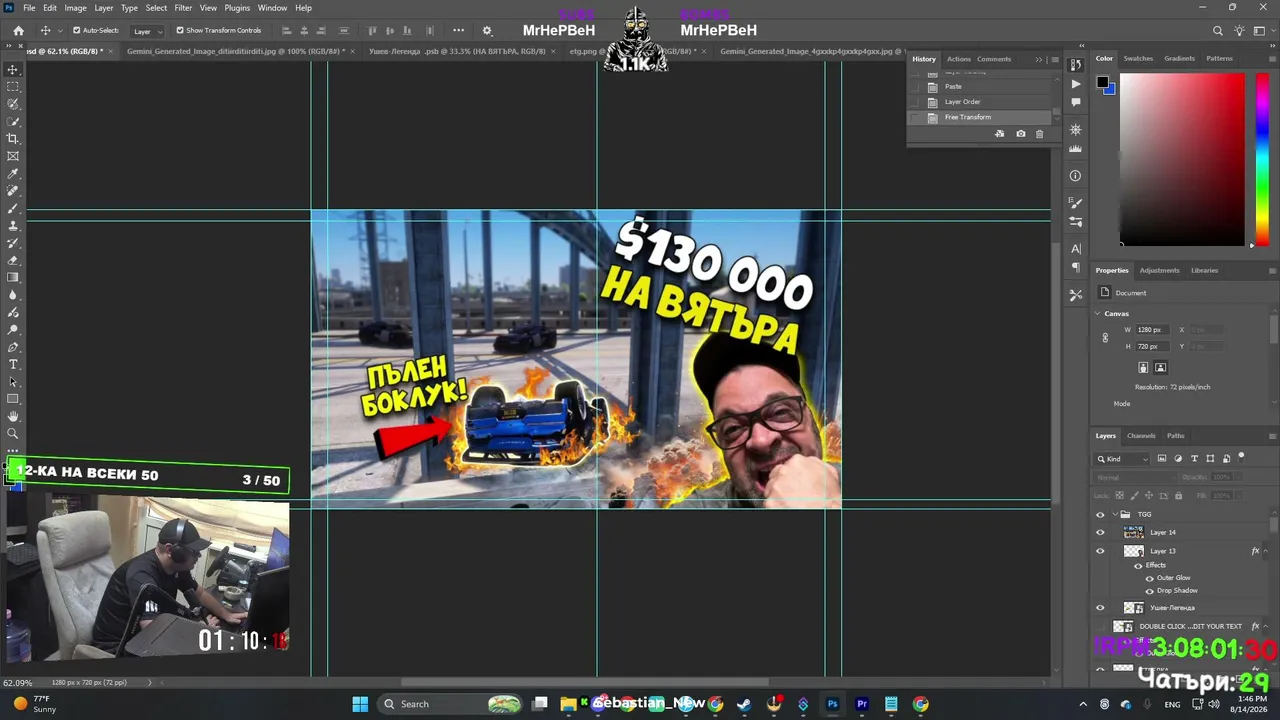The width and height of the screenshot is (1280, 720).
Task: Toggle Auto-Select checkbox
Action: [x=77, y=31]
